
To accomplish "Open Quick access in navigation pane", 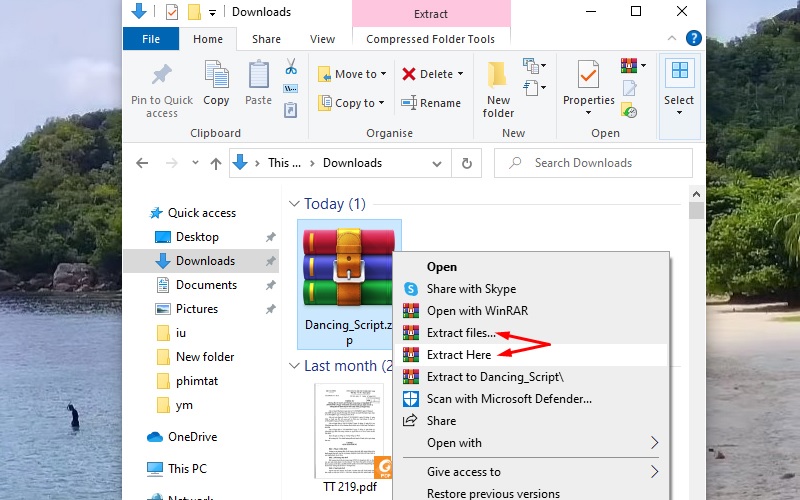I will click(202, 213).
